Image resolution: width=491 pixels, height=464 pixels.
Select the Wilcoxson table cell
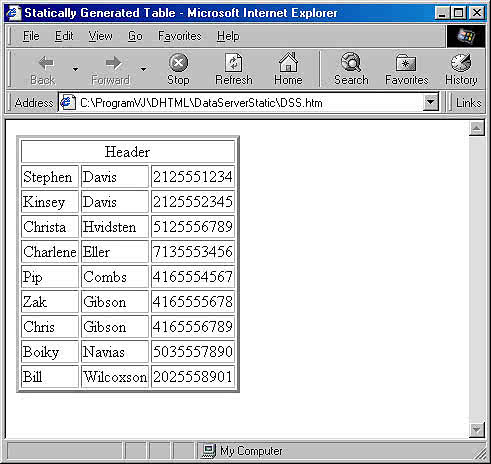click(115, 377)
